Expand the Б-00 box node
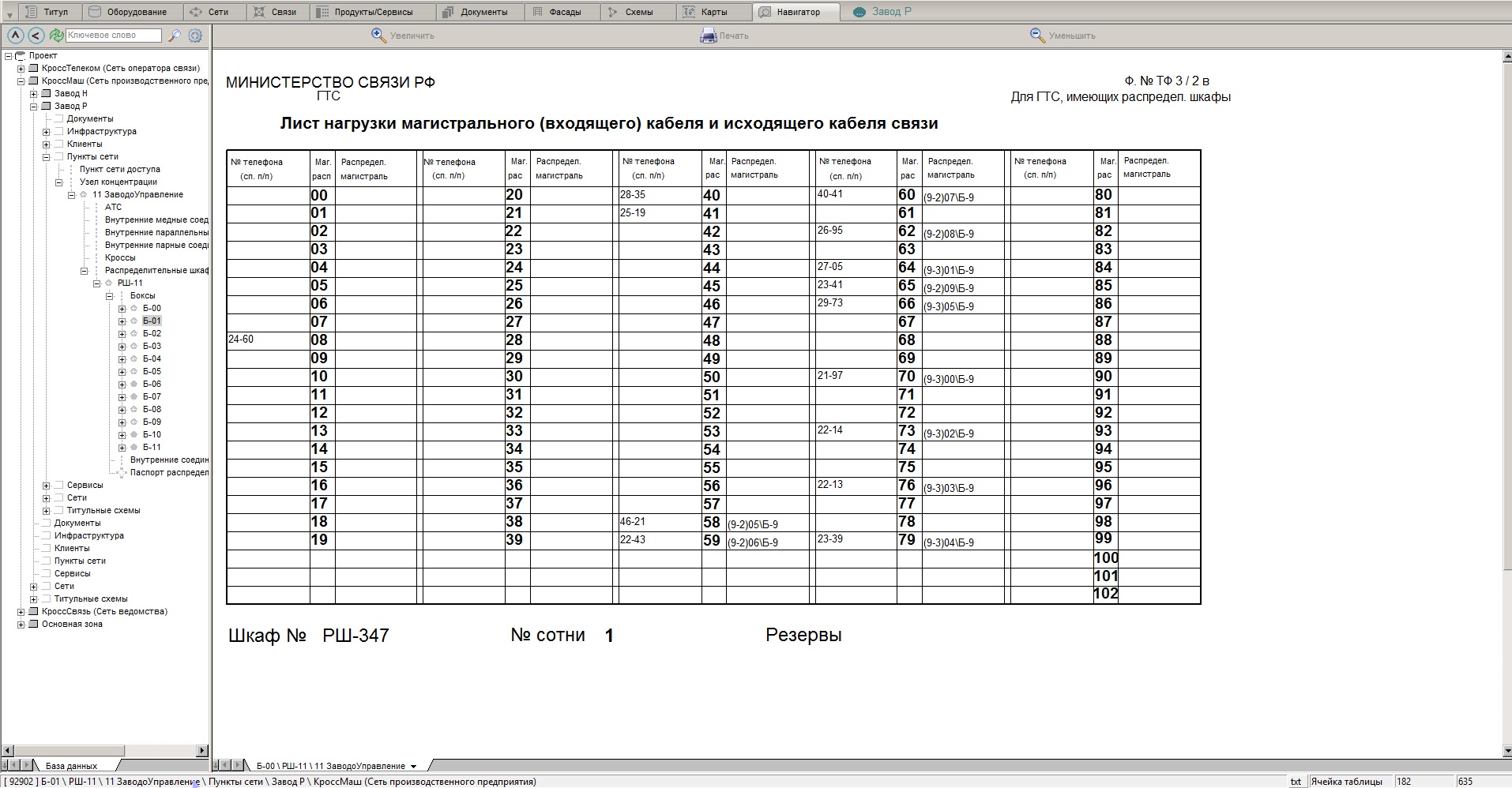 122,309
